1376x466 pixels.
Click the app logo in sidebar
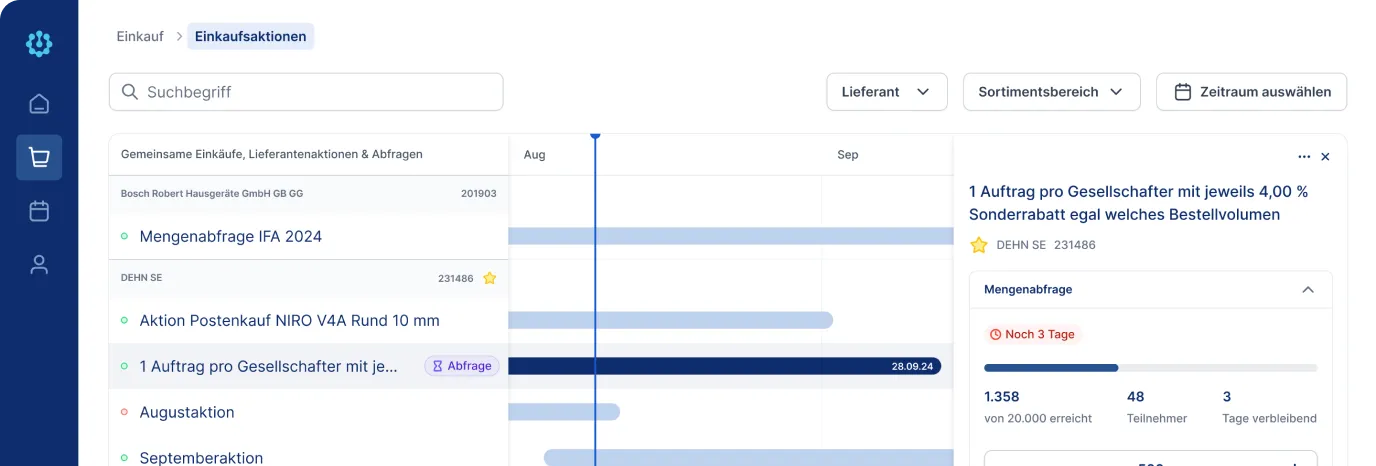pyautogui.click(x=39, y=43)
